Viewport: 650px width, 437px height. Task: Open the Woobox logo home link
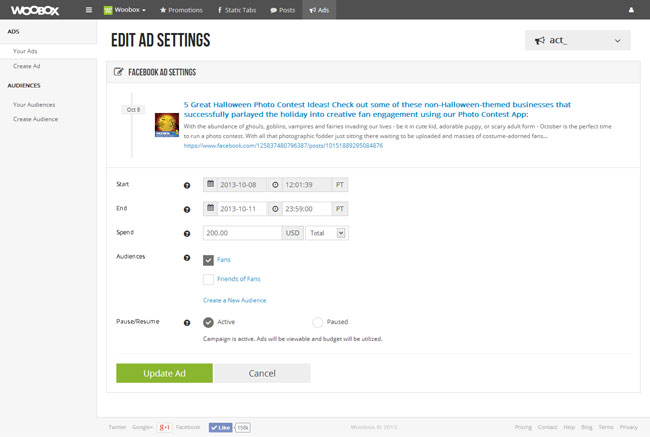coord(35,10)
